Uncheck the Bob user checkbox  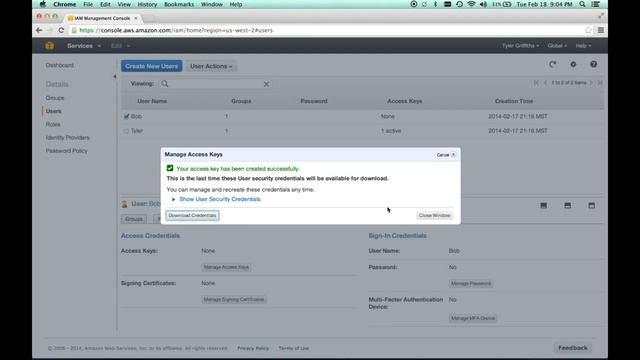[126, 116]
